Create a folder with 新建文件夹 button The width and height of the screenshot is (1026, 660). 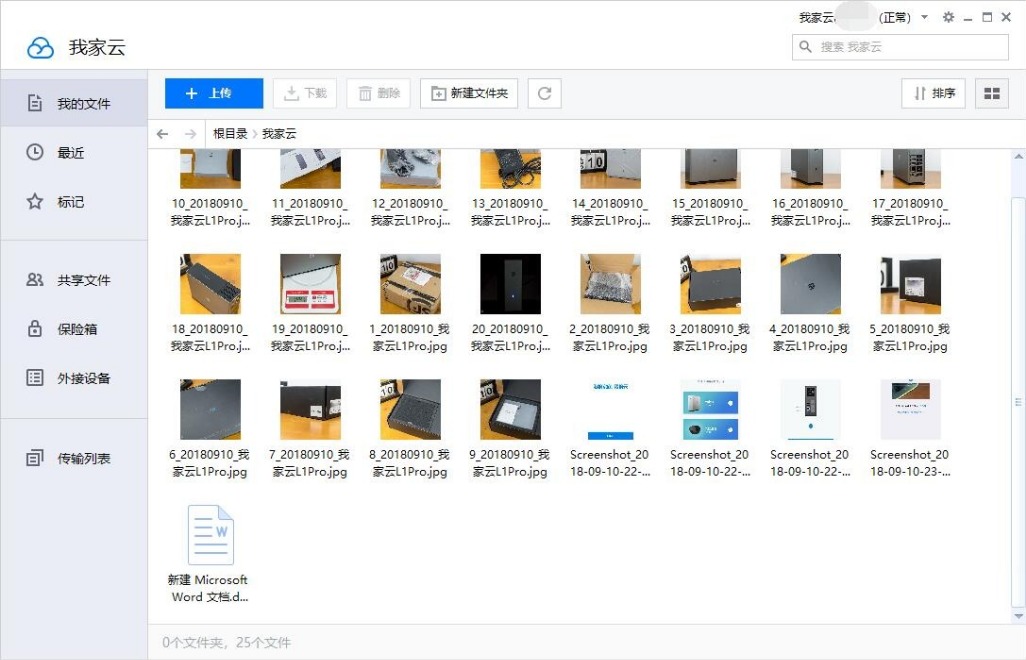469,93
